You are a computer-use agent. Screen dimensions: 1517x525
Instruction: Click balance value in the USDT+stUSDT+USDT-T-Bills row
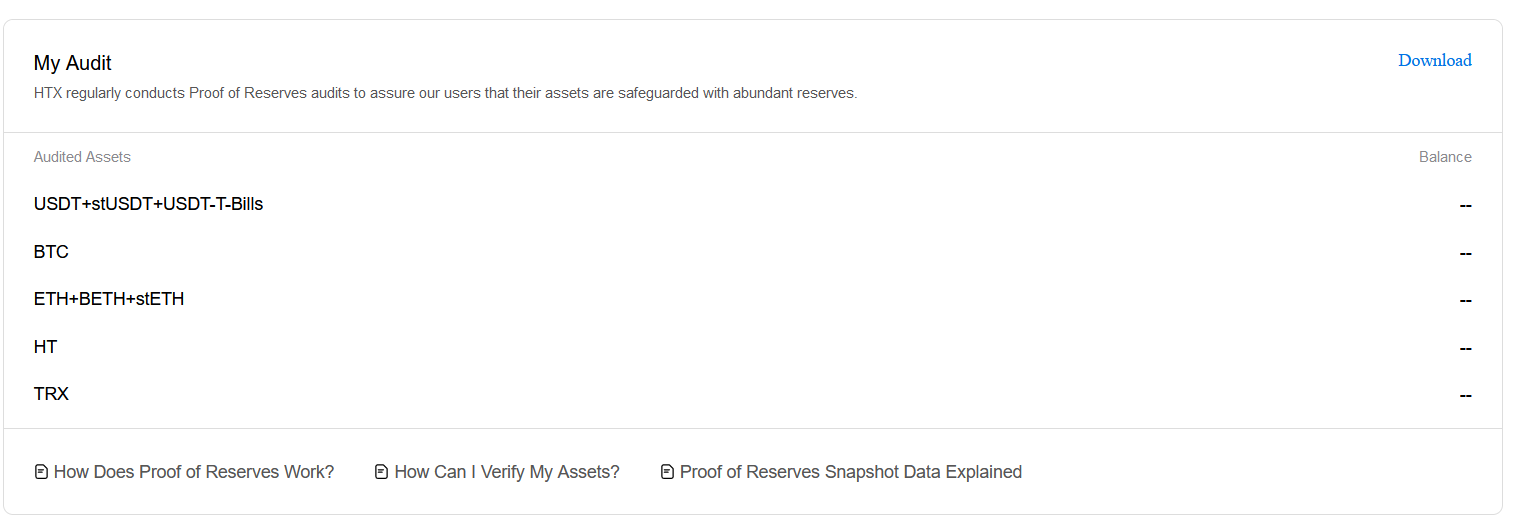1465,205
